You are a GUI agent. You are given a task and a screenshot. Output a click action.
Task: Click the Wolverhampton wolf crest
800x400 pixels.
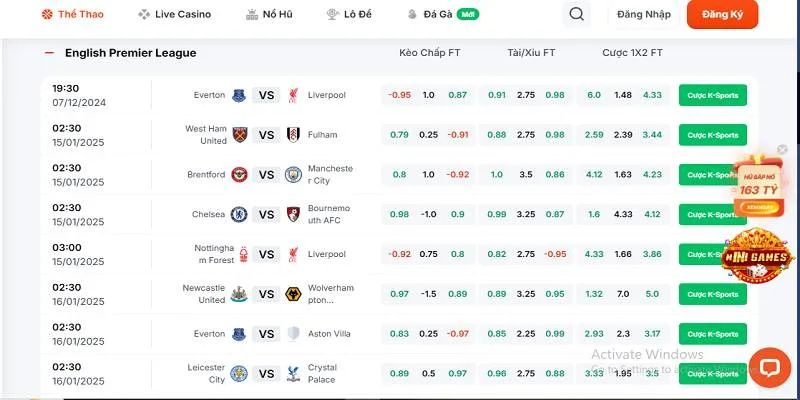293,294
